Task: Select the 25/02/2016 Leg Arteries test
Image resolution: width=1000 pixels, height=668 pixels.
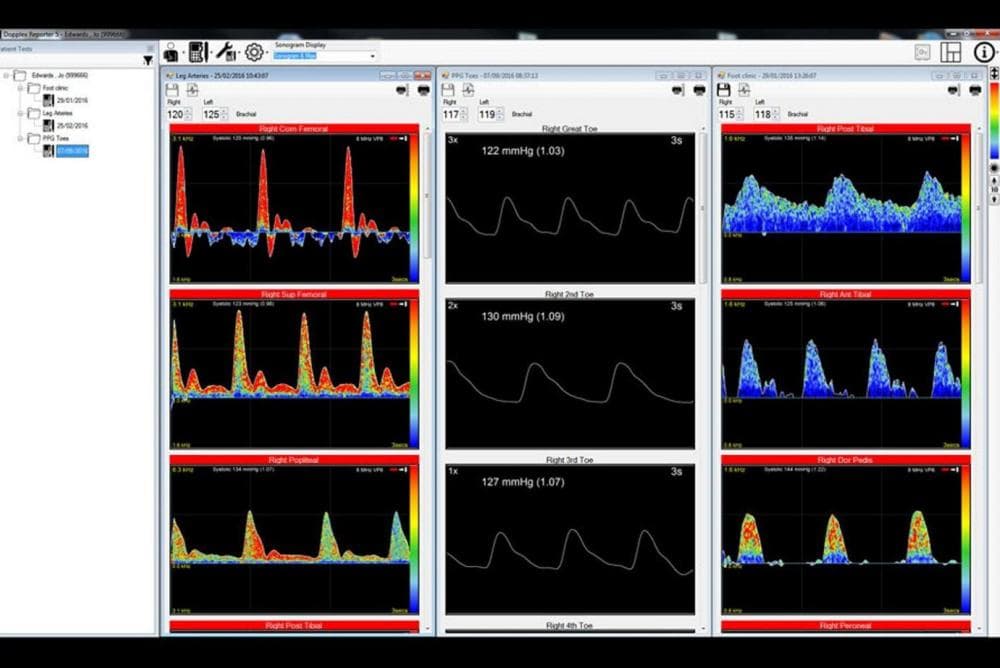Action: 71,125
